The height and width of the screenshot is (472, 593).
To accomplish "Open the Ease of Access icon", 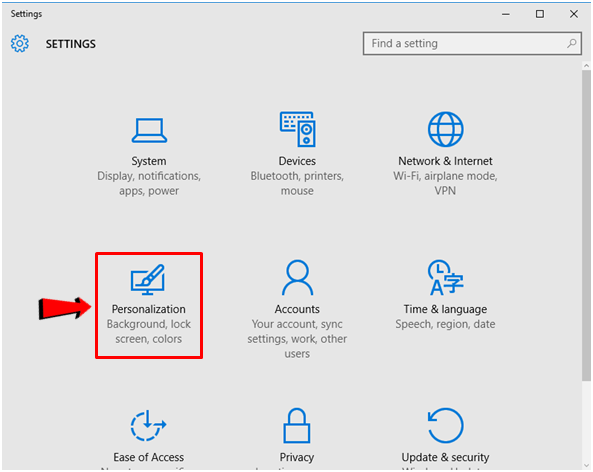I will click(x=148, y=425).
